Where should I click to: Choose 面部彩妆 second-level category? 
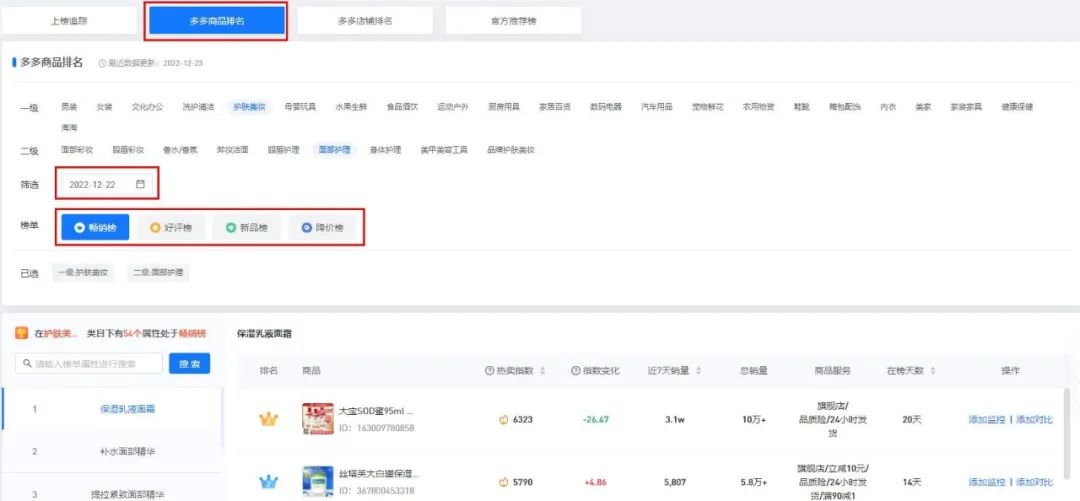[77, 150]
